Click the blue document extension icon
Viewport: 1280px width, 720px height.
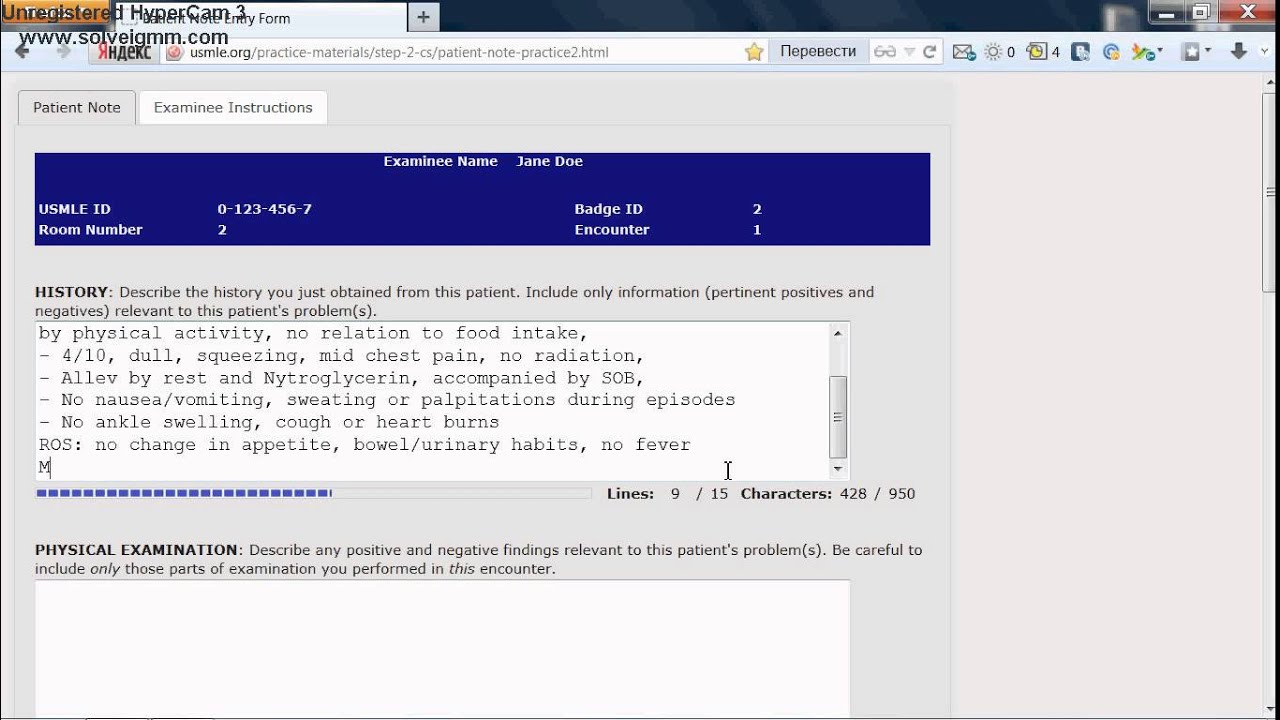(x=1080, y=52)
